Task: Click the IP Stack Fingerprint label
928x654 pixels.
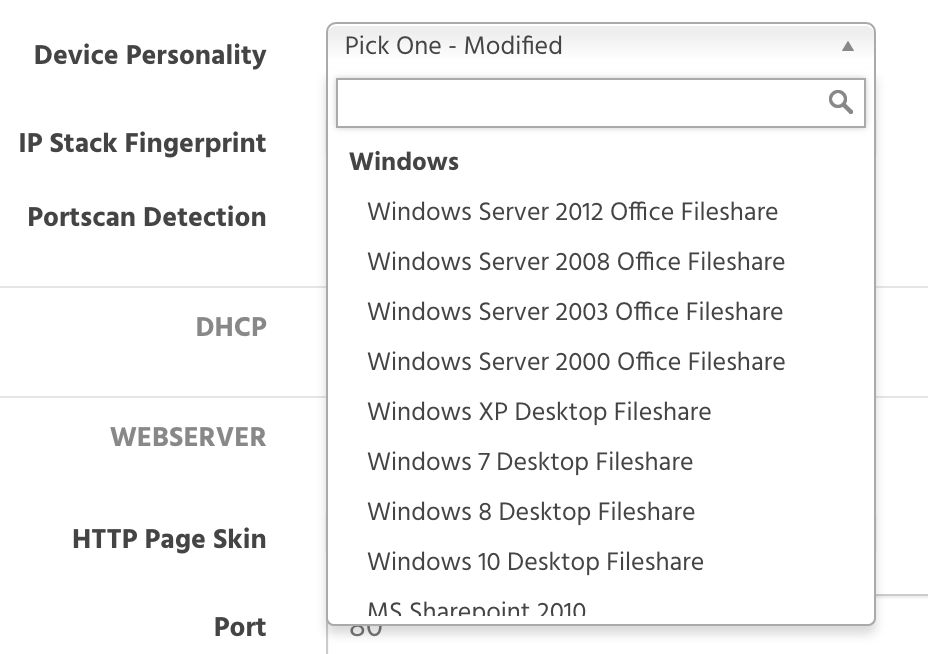Action: pos(142,143)
